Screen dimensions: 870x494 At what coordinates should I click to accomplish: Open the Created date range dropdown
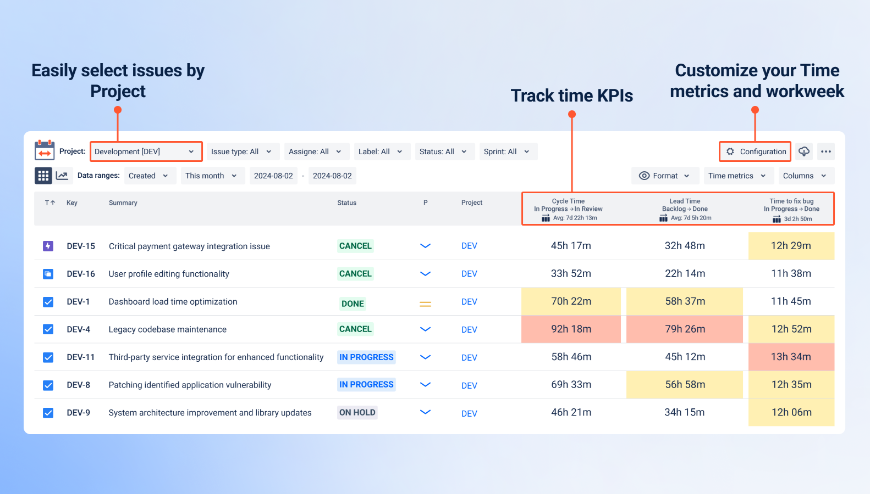point(150,176)
